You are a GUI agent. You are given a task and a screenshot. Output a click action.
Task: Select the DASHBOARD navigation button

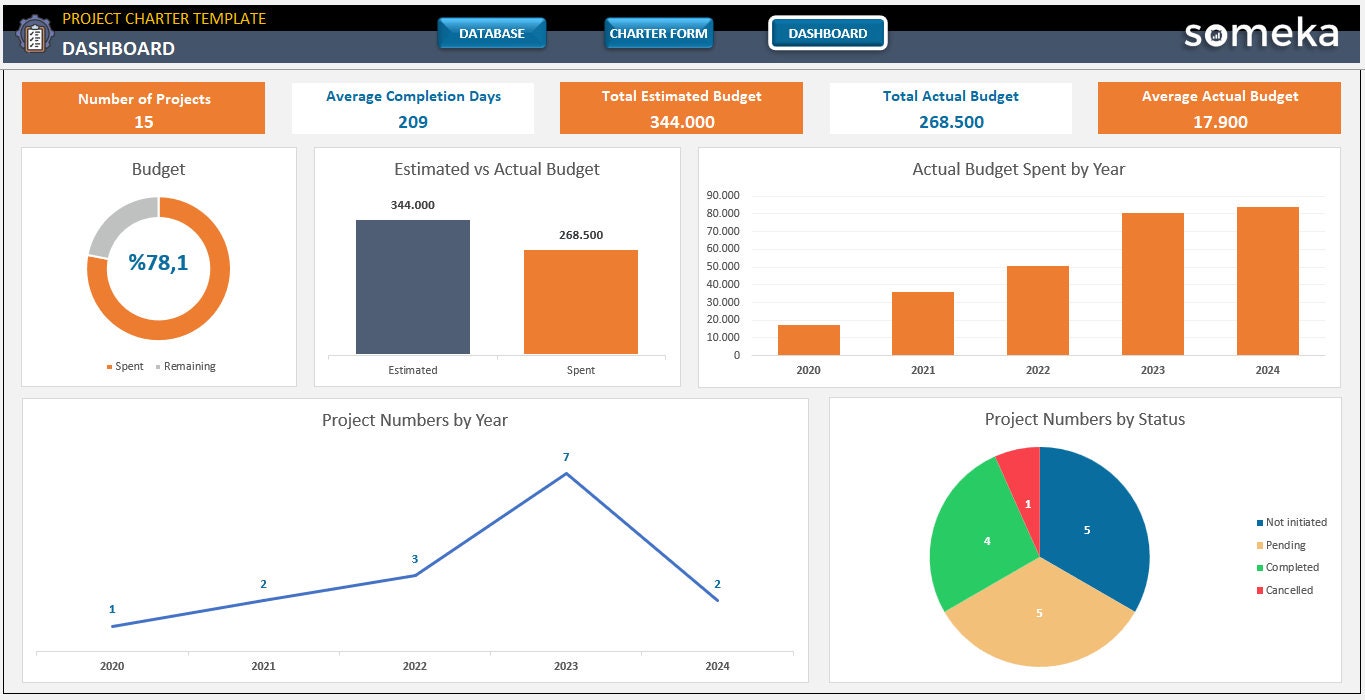point(828,33)
